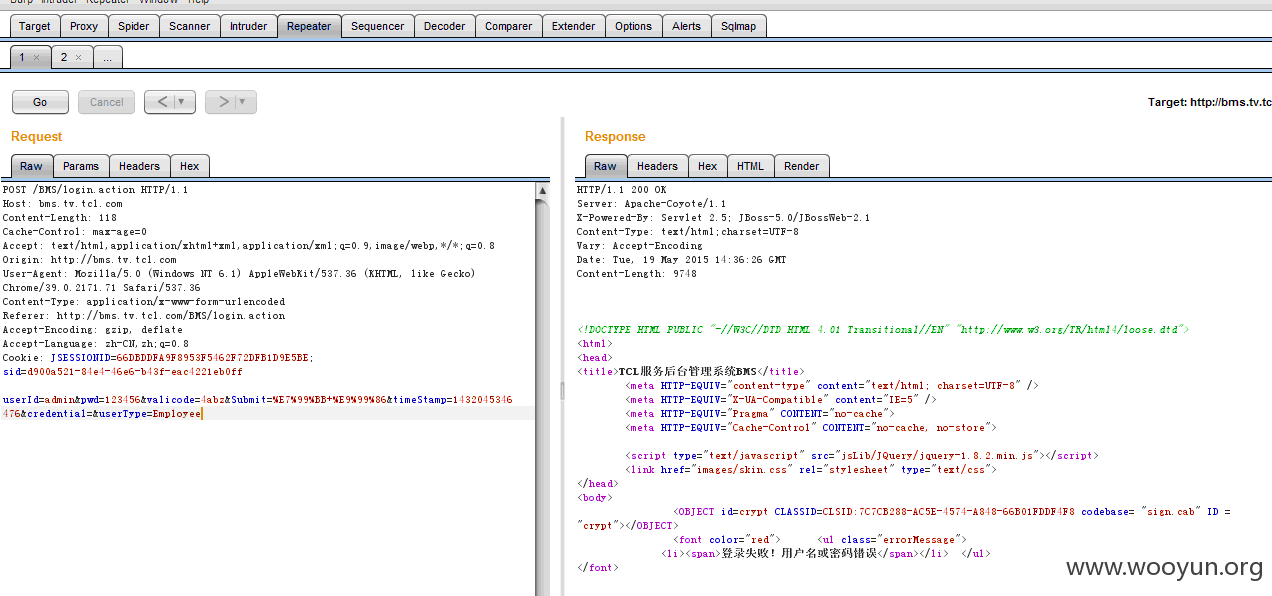Switch Response to Hex view
Viewport: 1272px width, 596px height.
click(708, 166)
